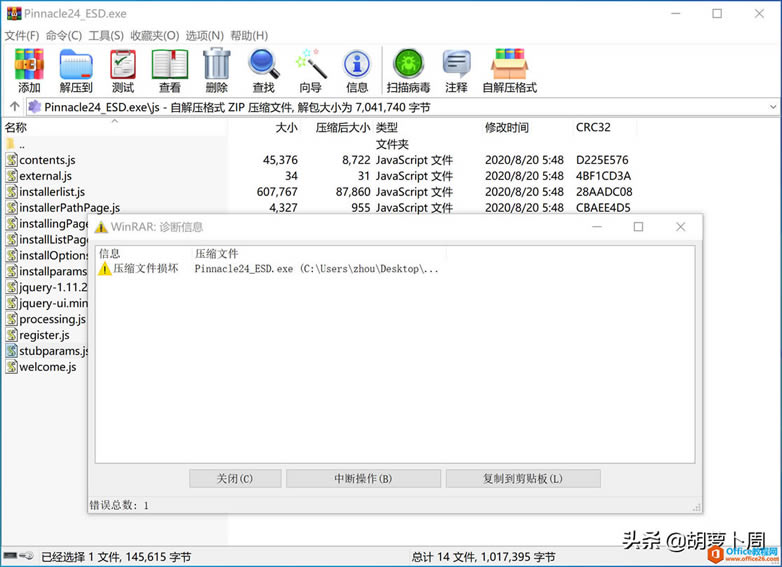Open the 帮助(H) menu
The width and height of the screenshot is (782, 567).
pos(249,35)
